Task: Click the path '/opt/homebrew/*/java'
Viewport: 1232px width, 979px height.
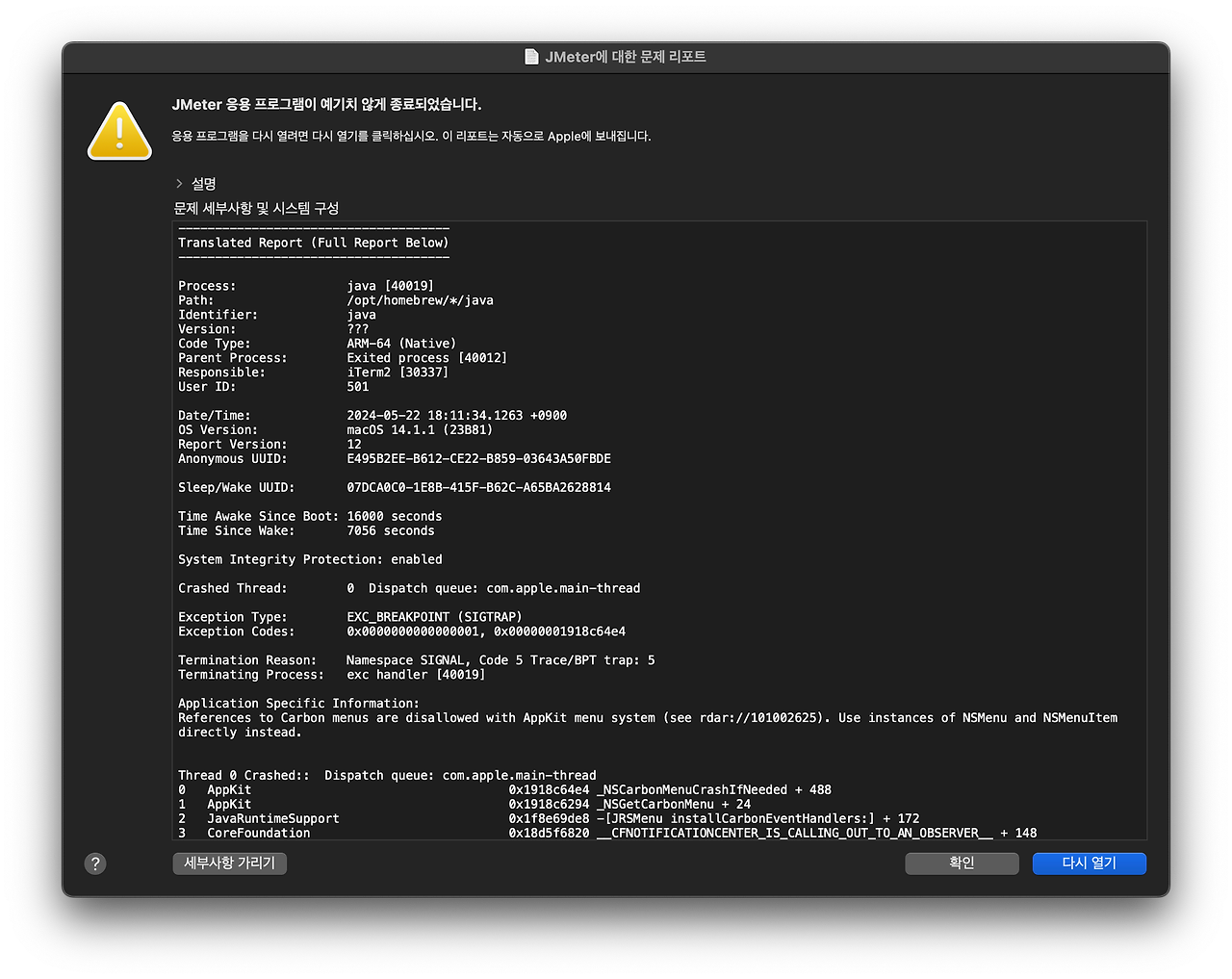Action: [x=420, y=300]
